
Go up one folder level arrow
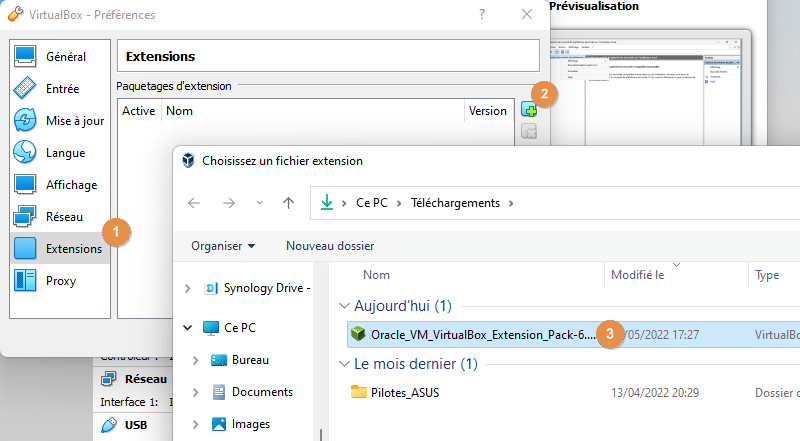[288, 203]
